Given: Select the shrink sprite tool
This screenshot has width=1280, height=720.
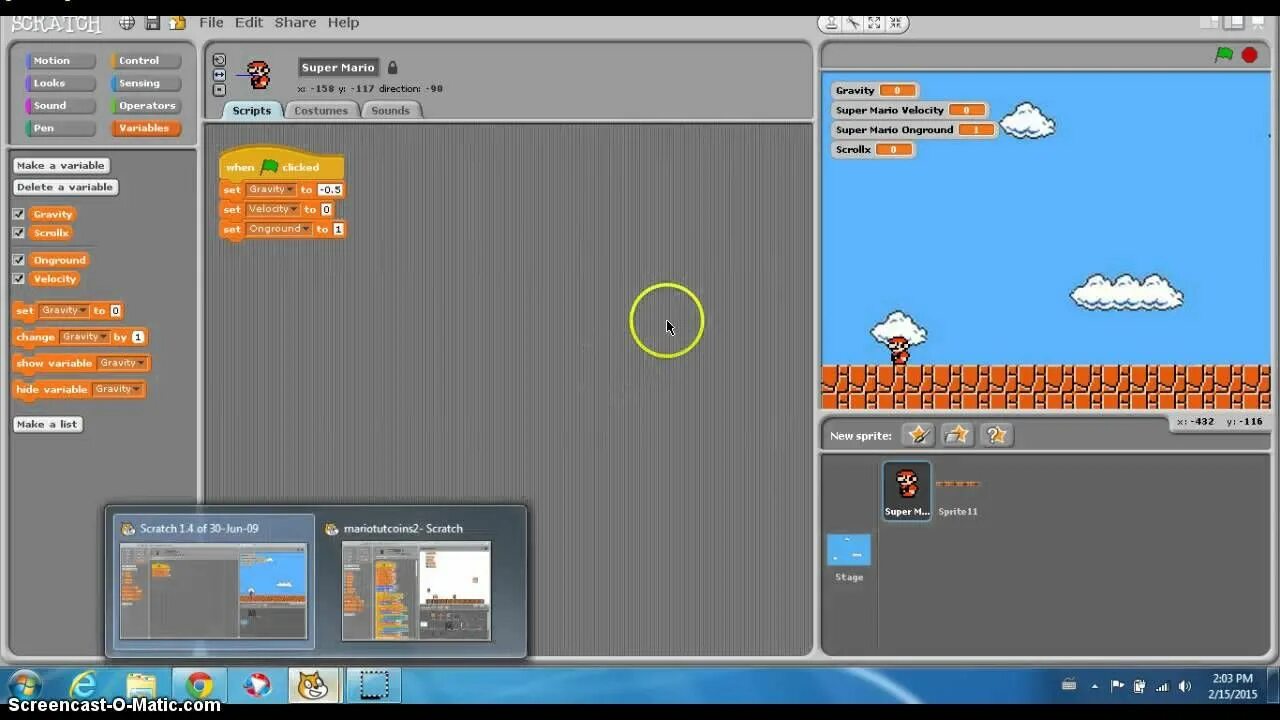Looking at the screenshot, I should (x=897, y=22).
